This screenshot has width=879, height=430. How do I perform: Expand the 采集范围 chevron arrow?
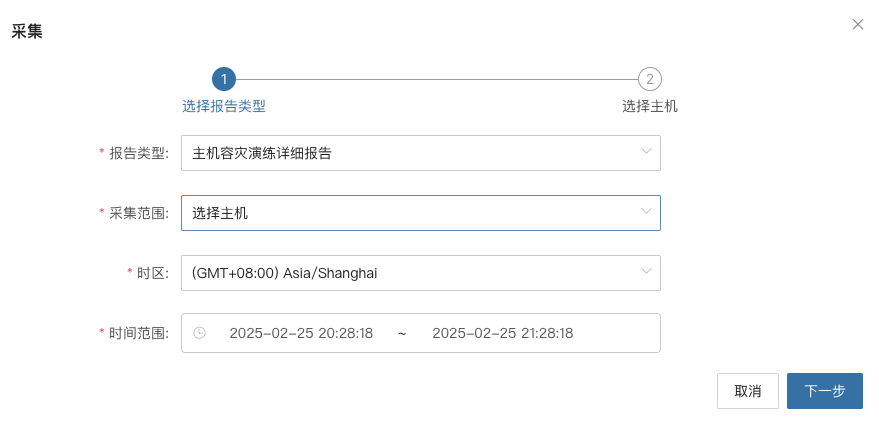(x=646, y=211)
